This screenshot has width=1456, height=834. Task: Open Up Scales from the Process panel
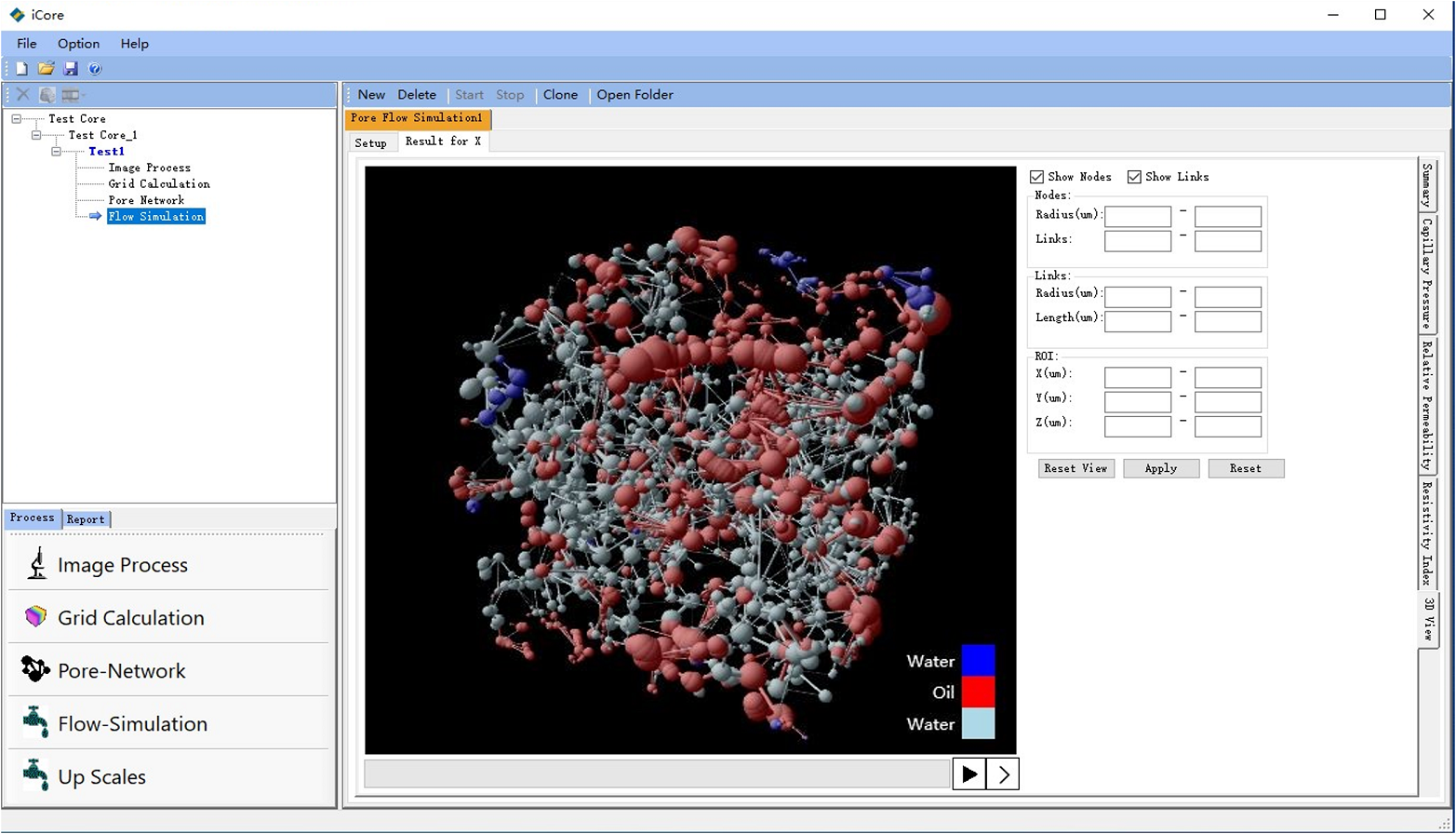tap(168, 776)
